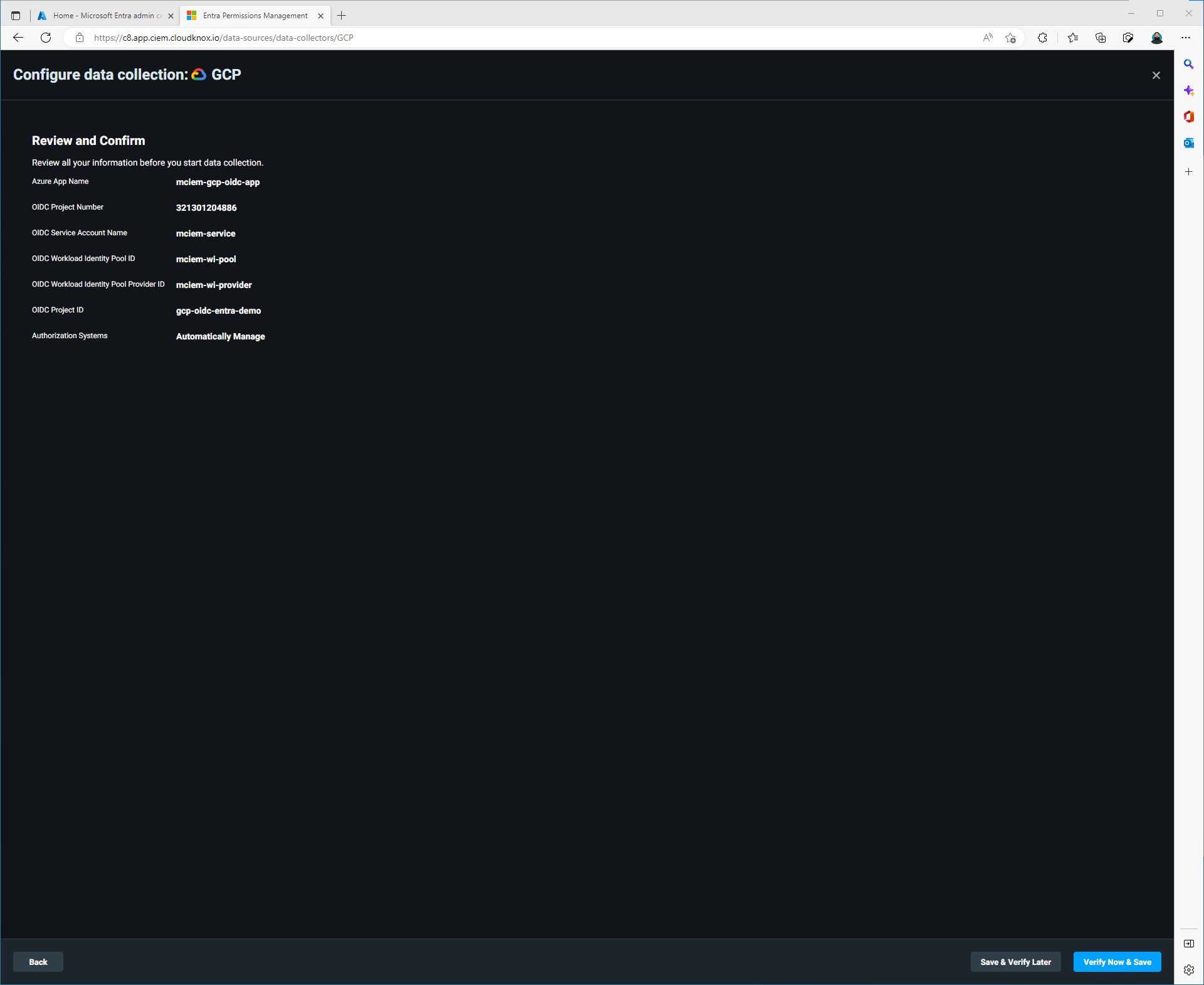The height and width of the screenshot is (985, 1204).
Task: Close the GCP data collection dialog
Action: click(1156, 75)
